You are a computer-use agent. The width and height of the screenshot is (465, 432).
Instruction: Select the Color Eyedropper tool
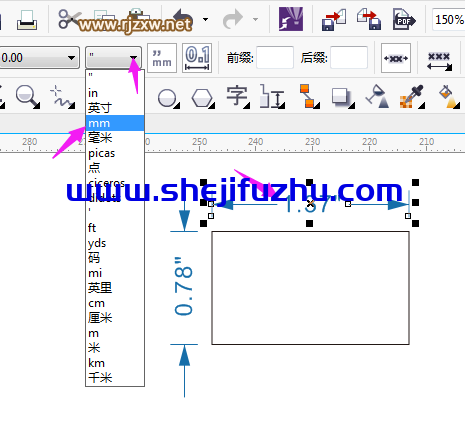(412, 97)
